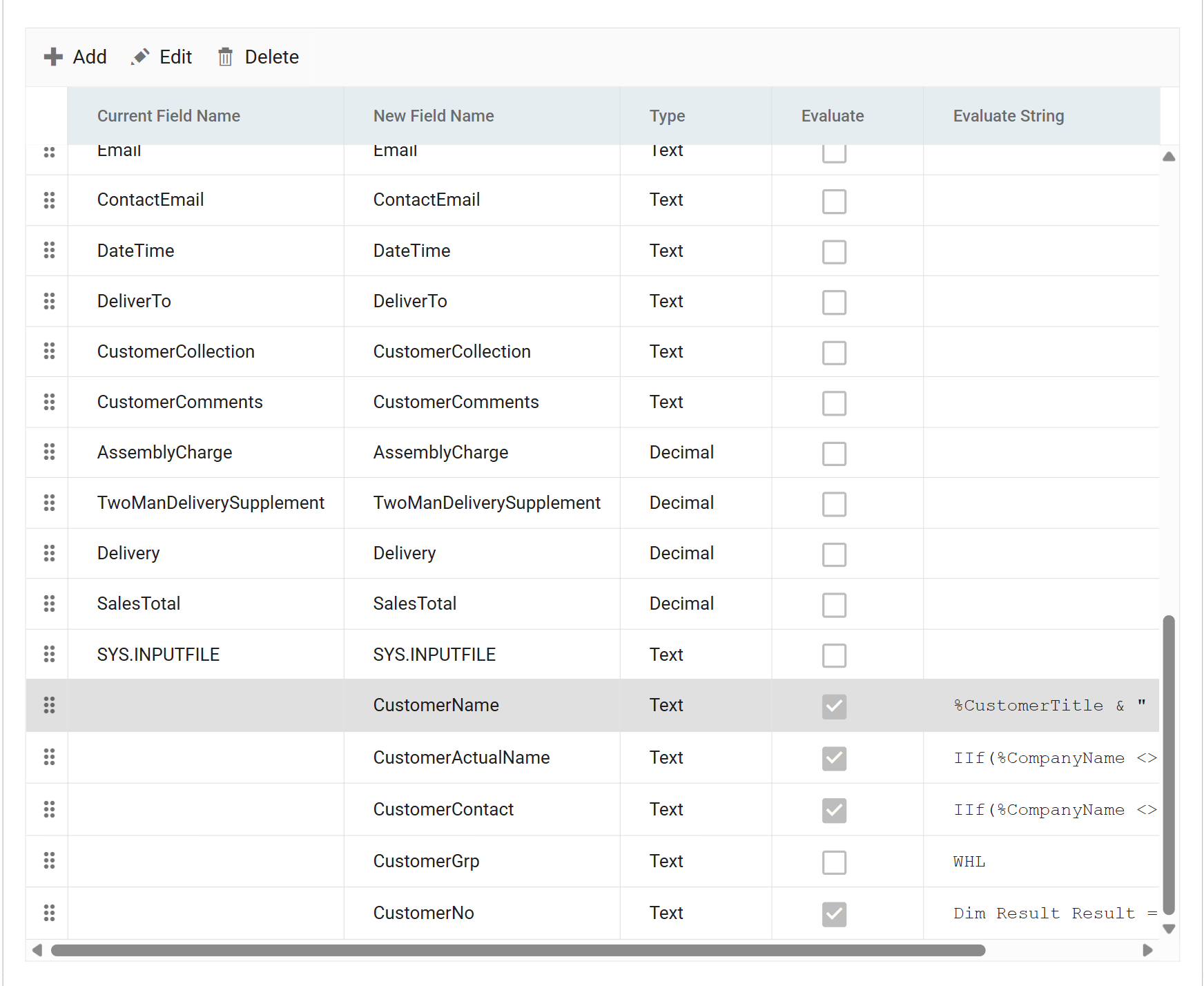This screenshot has width=1204, height=986.
Task: Sort by New Field Name column header
Action: point(482,116)
